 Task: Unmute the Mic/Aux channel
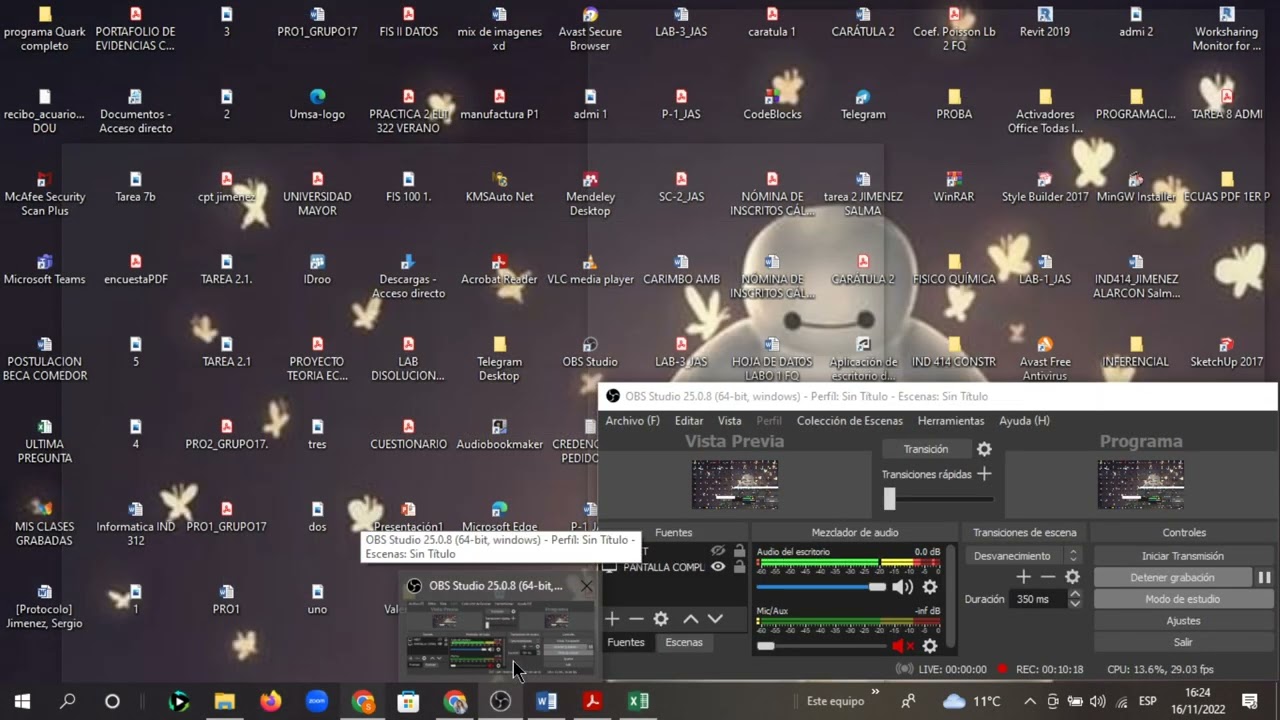click(902, 646)
